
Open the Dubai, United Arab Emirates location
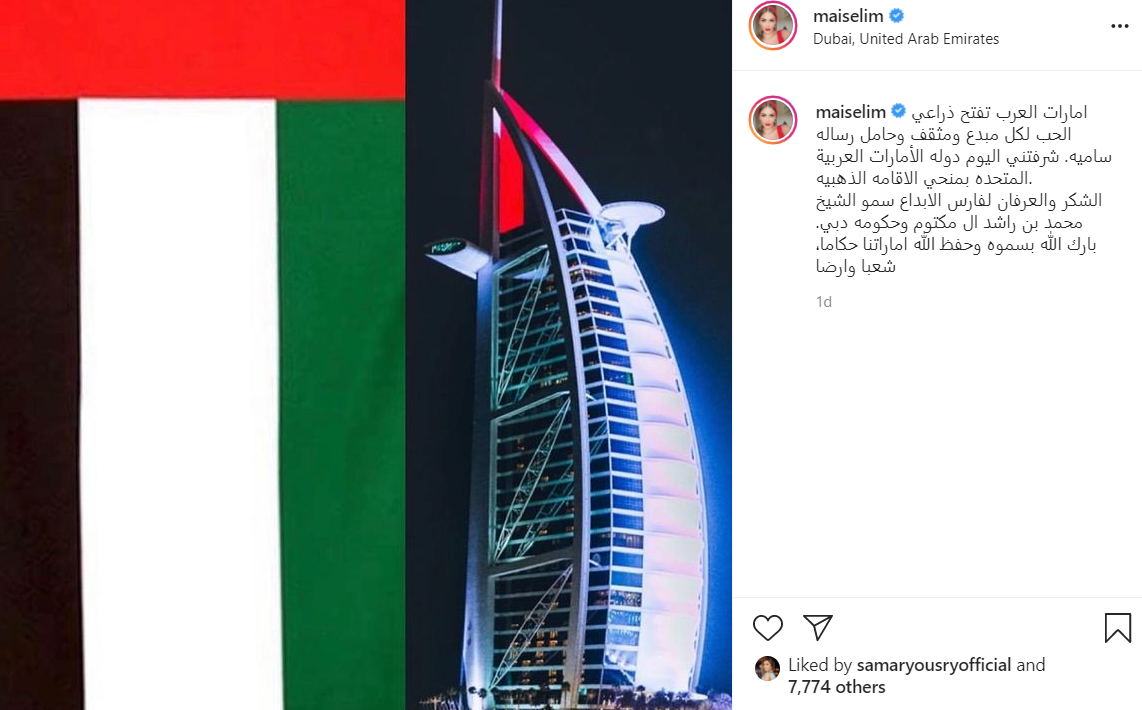906,39
